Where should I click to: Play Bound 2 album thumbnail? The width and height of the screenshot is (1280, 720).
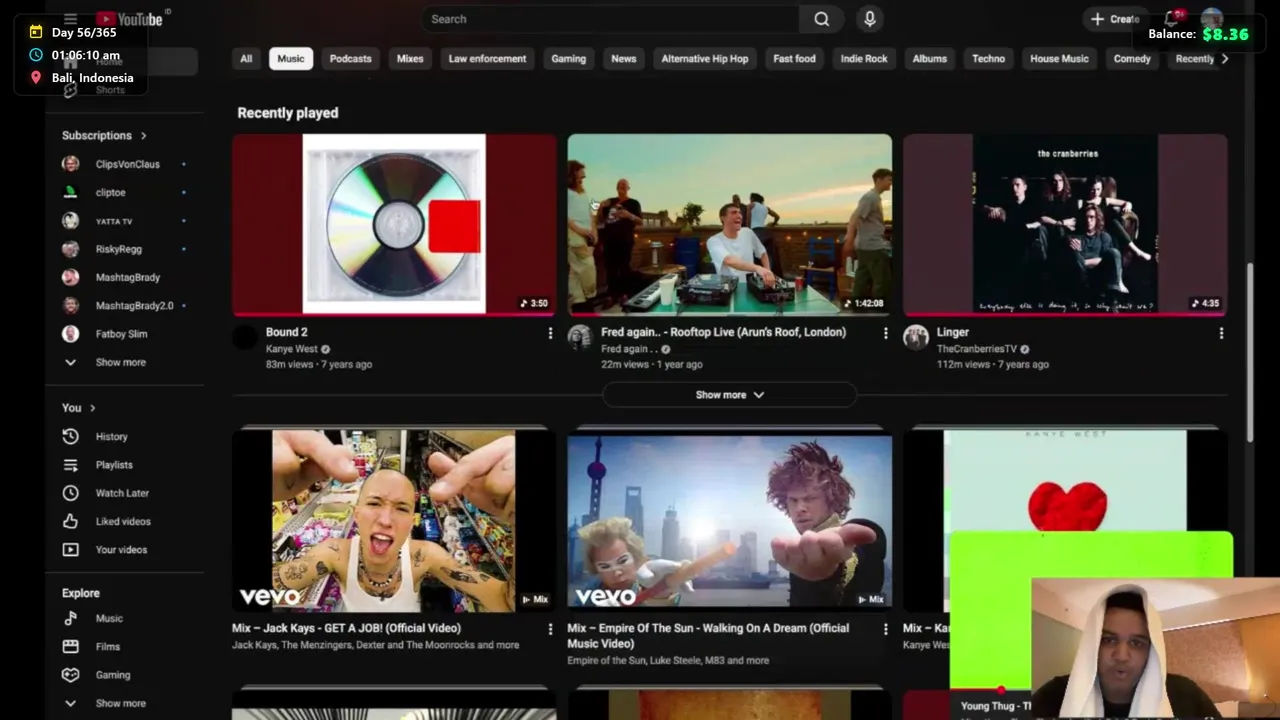[x=394, y=224]
